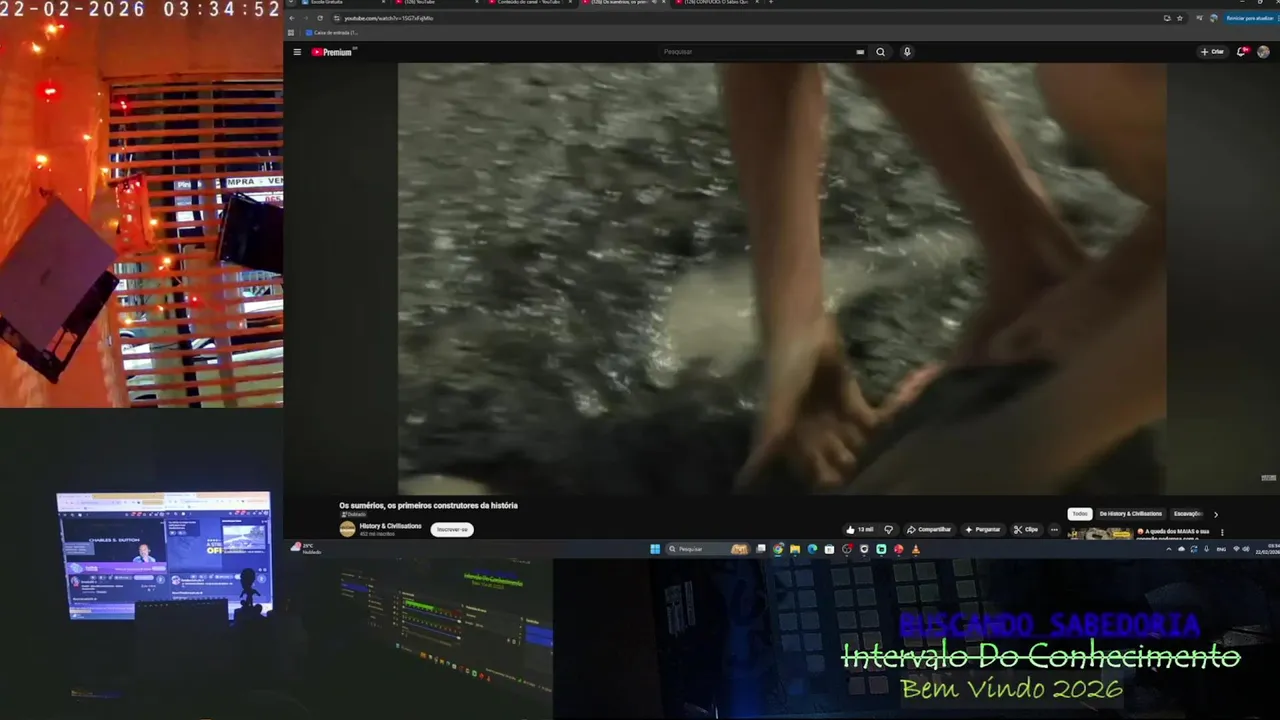Open a new Chrome tab

771,2
